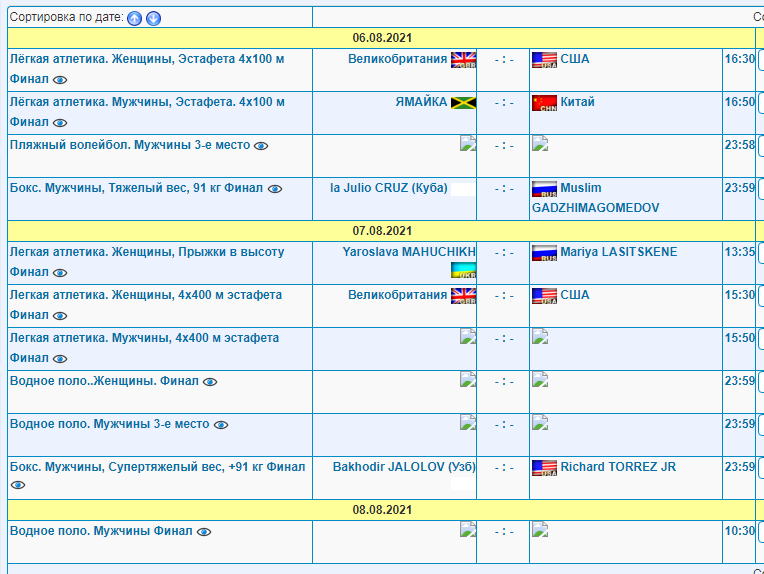Click Great Britain flag in 4x100 m women's relay
This screenshot has width=764, height=574.
click(463, 60)
